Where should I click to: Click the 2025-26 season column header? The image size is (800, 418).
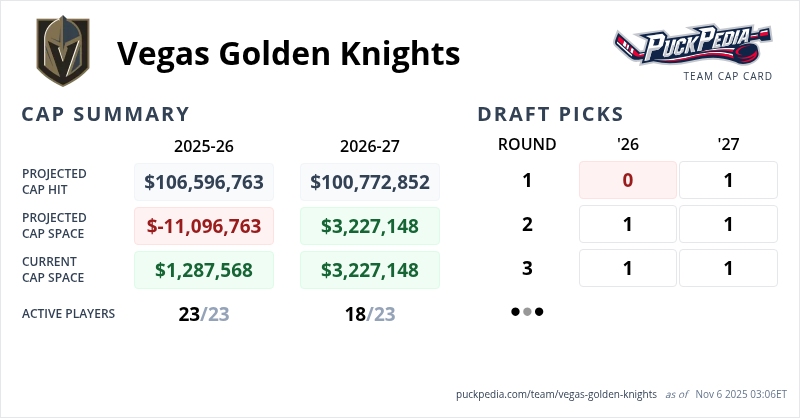(x=204, y=145)
